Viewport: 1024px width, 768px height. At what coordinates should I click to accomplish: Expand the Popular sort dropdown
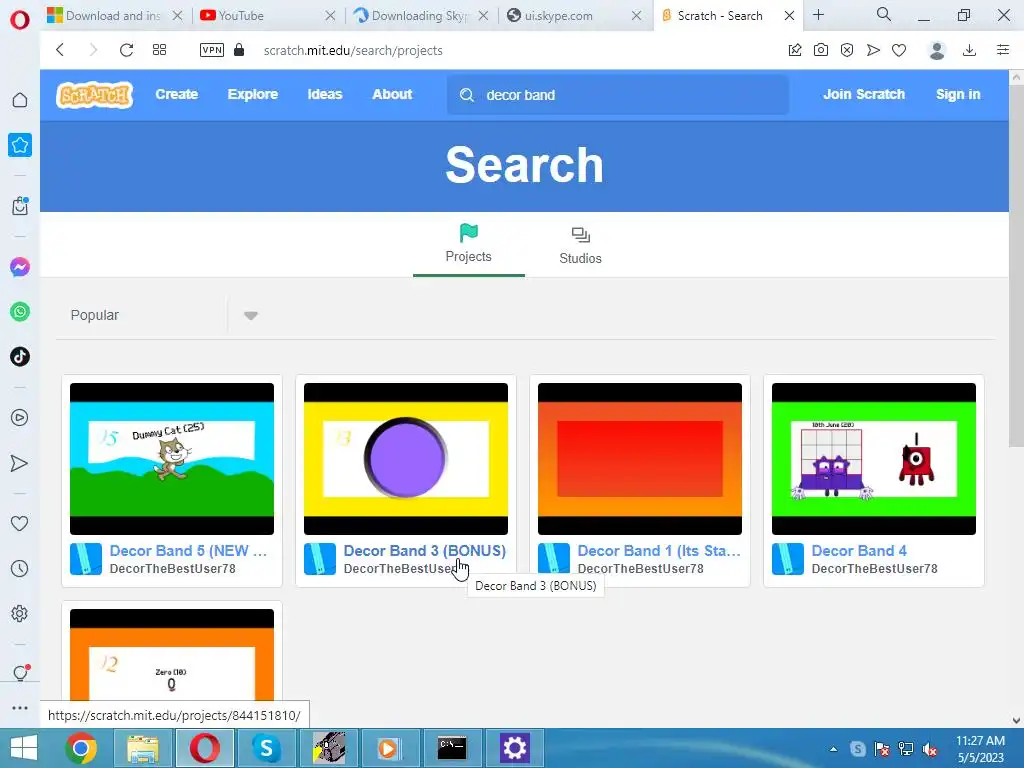251,315
